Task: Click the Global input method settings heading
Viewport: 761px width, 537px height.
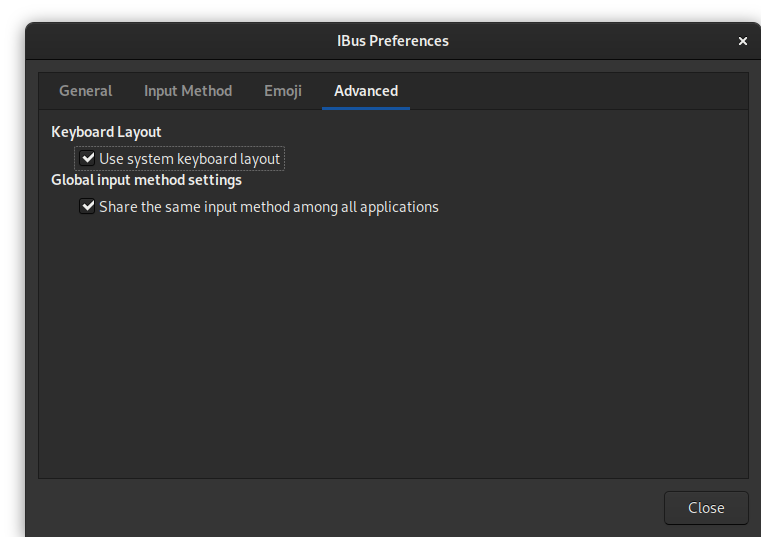Action: [146, 181]
